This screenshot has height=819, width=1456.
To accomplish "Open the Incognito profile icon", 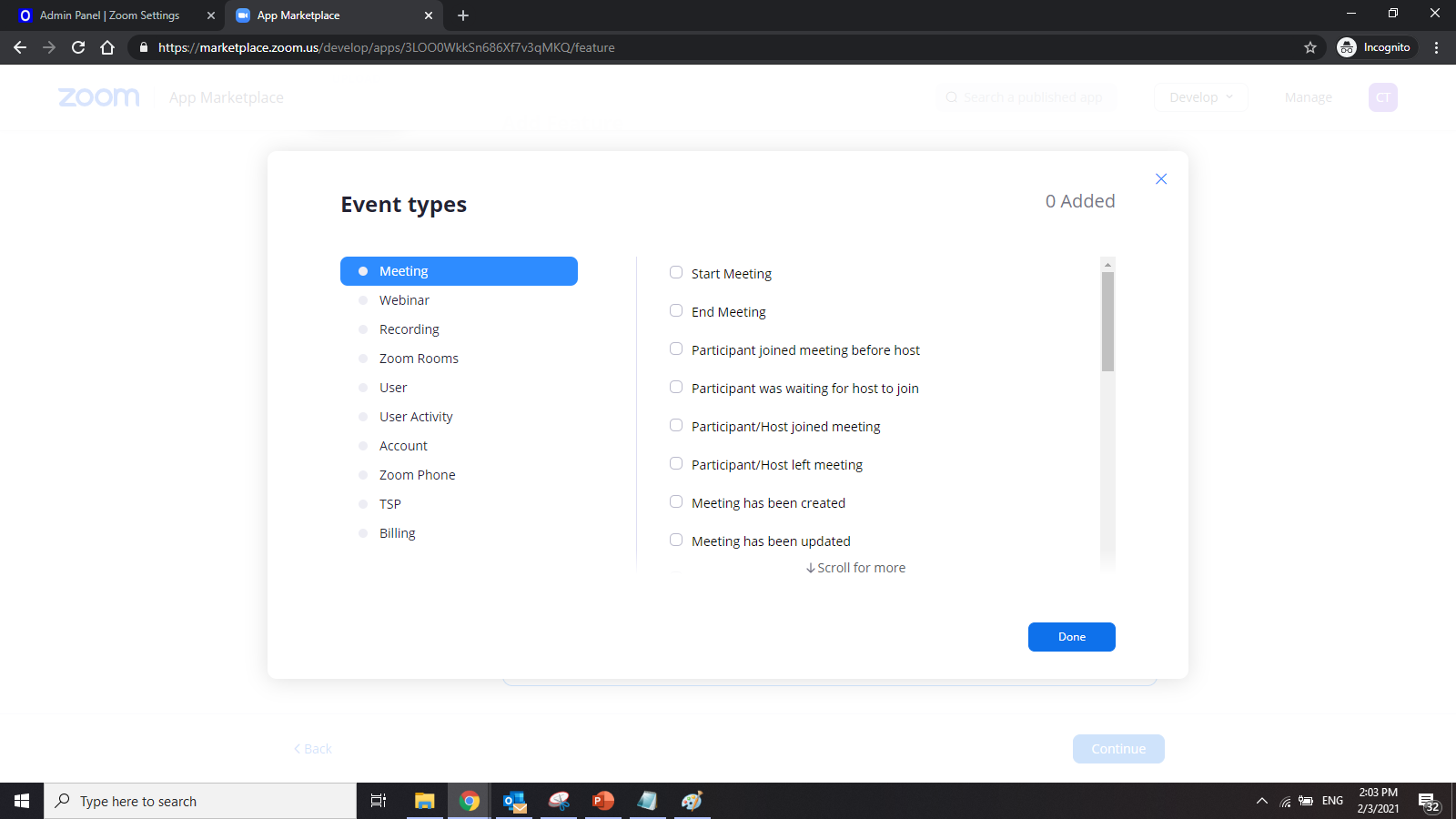I will pos(1348,47).
